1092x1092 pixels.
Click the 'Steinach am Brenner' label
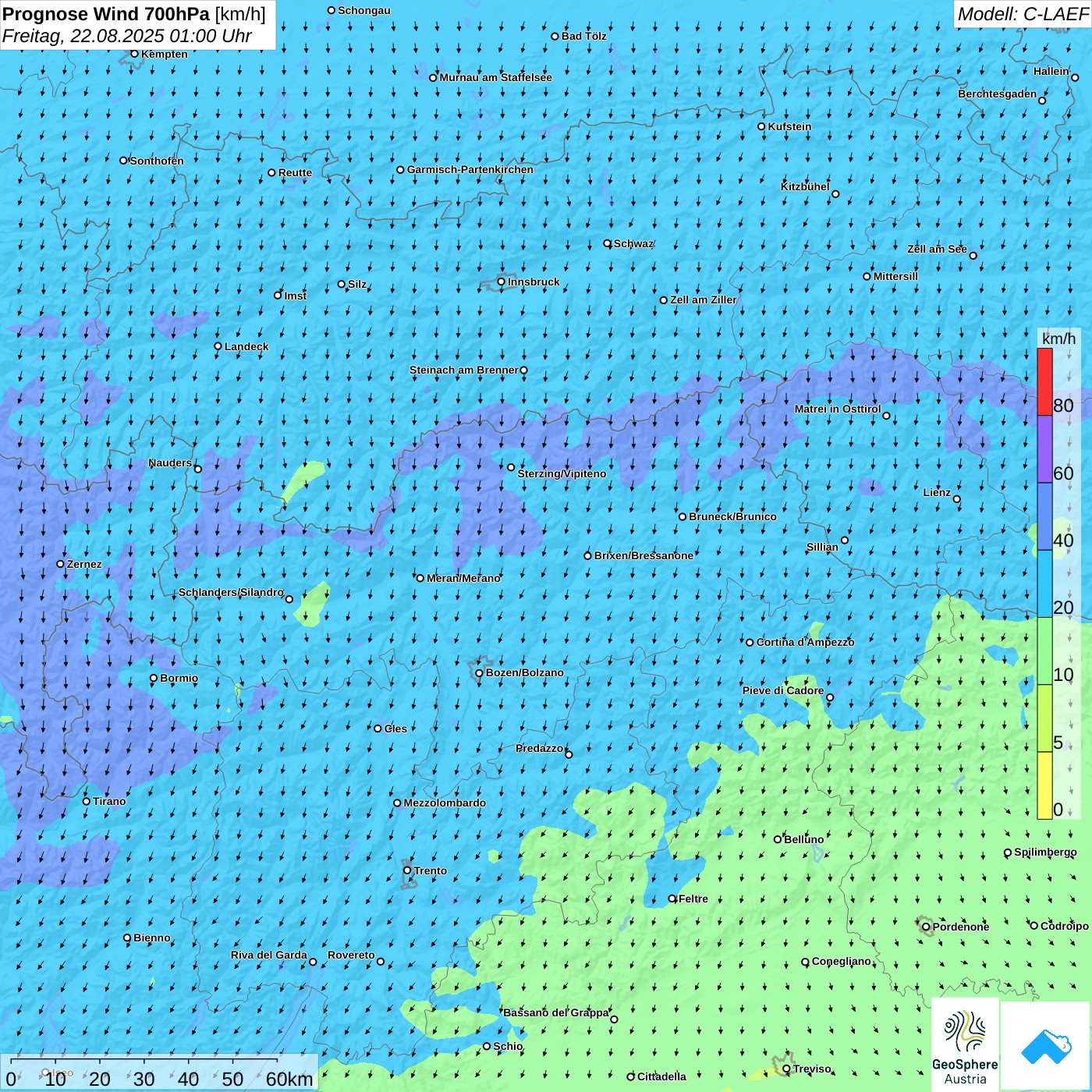(463, 370)
